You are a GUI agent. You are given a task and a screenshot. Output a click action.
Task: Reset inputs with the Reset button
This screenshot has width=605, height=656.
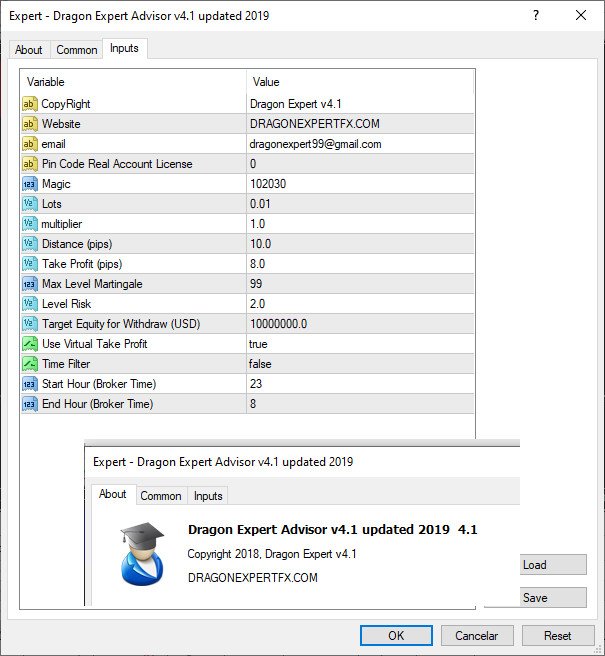558,636
